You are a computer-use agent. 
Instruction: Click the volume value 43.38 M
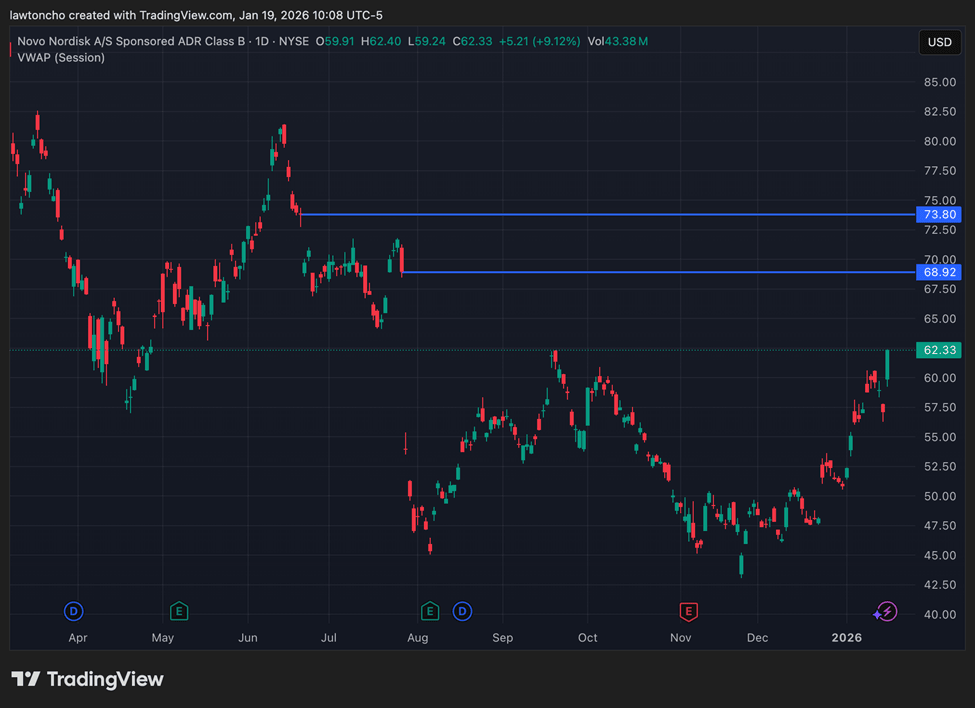(x=626, y=41)
